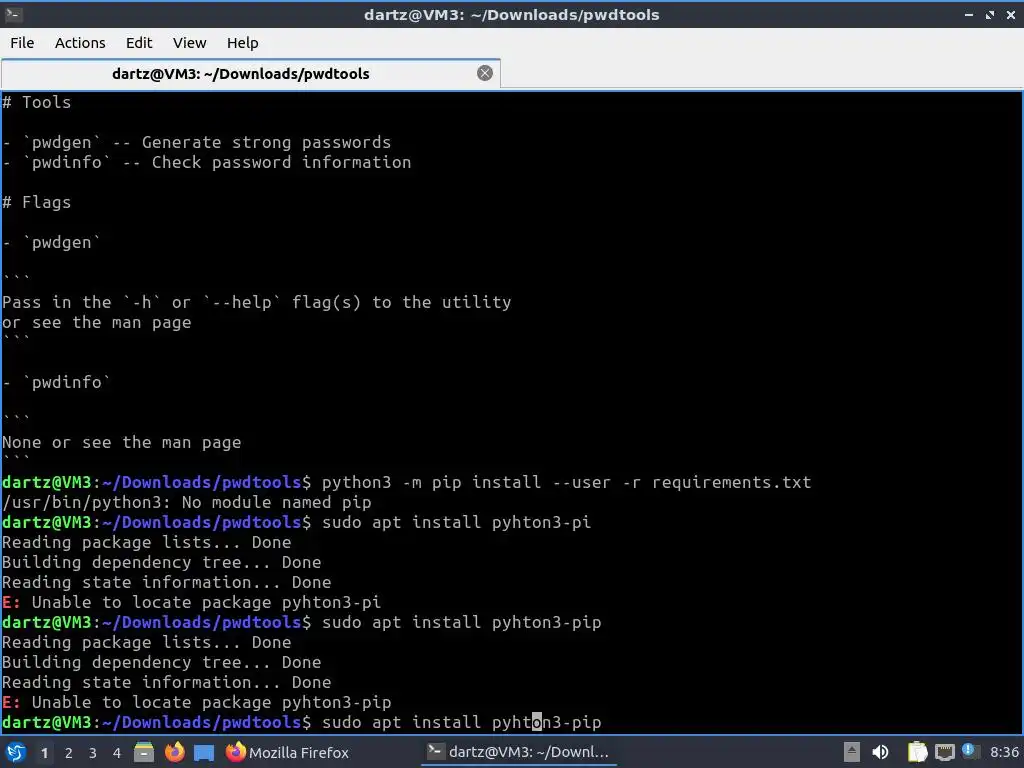Open the View menu
Screen dimensions: 1024x768
(189, 43)
